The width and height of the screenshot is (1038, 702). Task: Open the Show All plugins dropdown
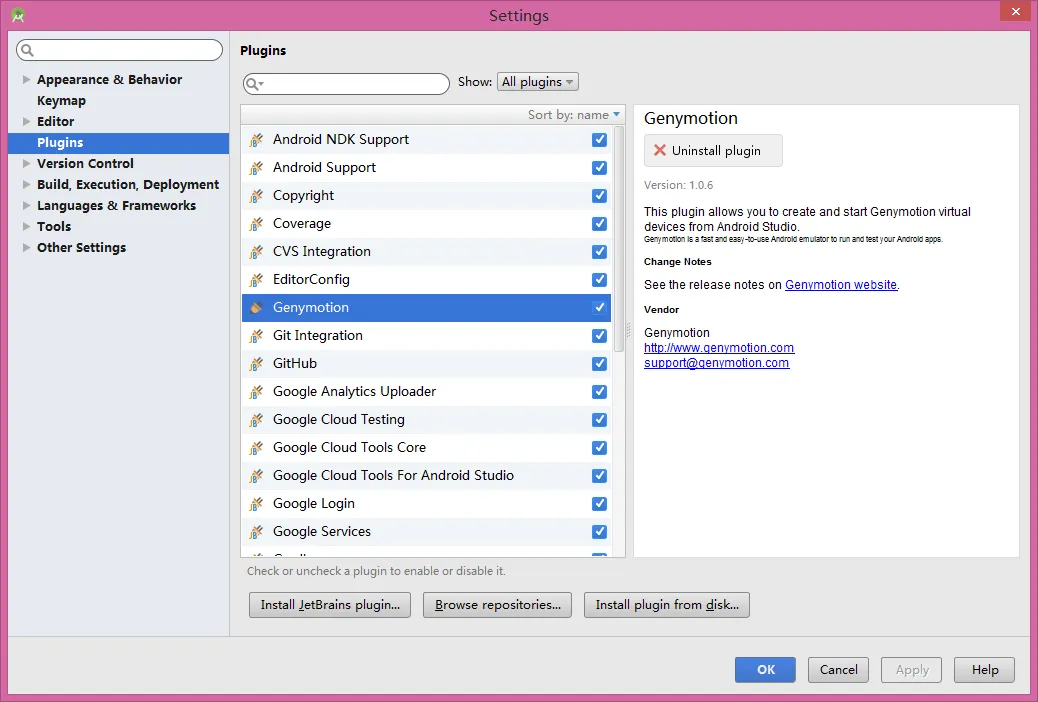click(x=538, y=81)
